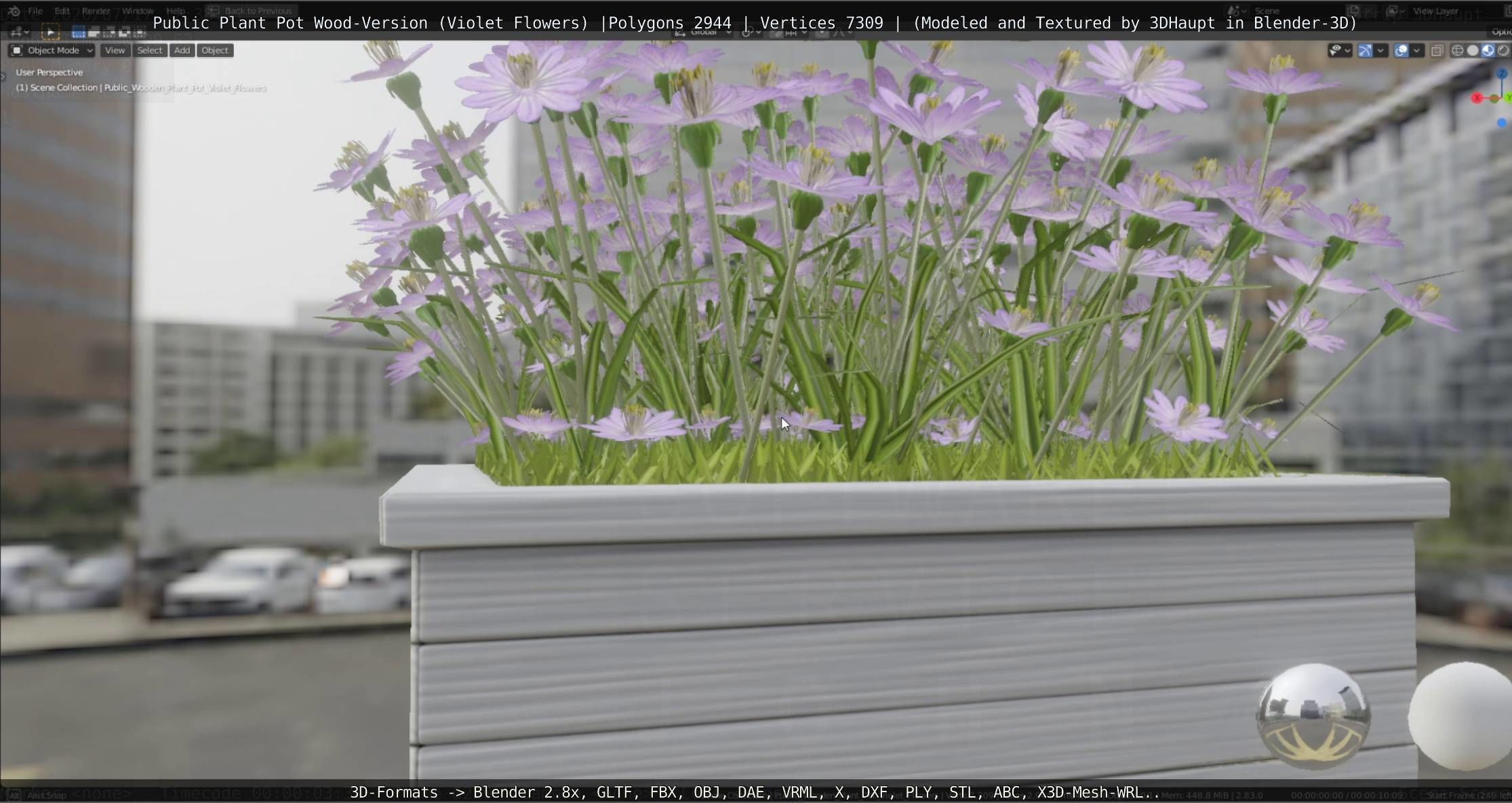Click the Scene Collection object name text
Viewport: 1512px width, 803px height.
coord(141,87)
